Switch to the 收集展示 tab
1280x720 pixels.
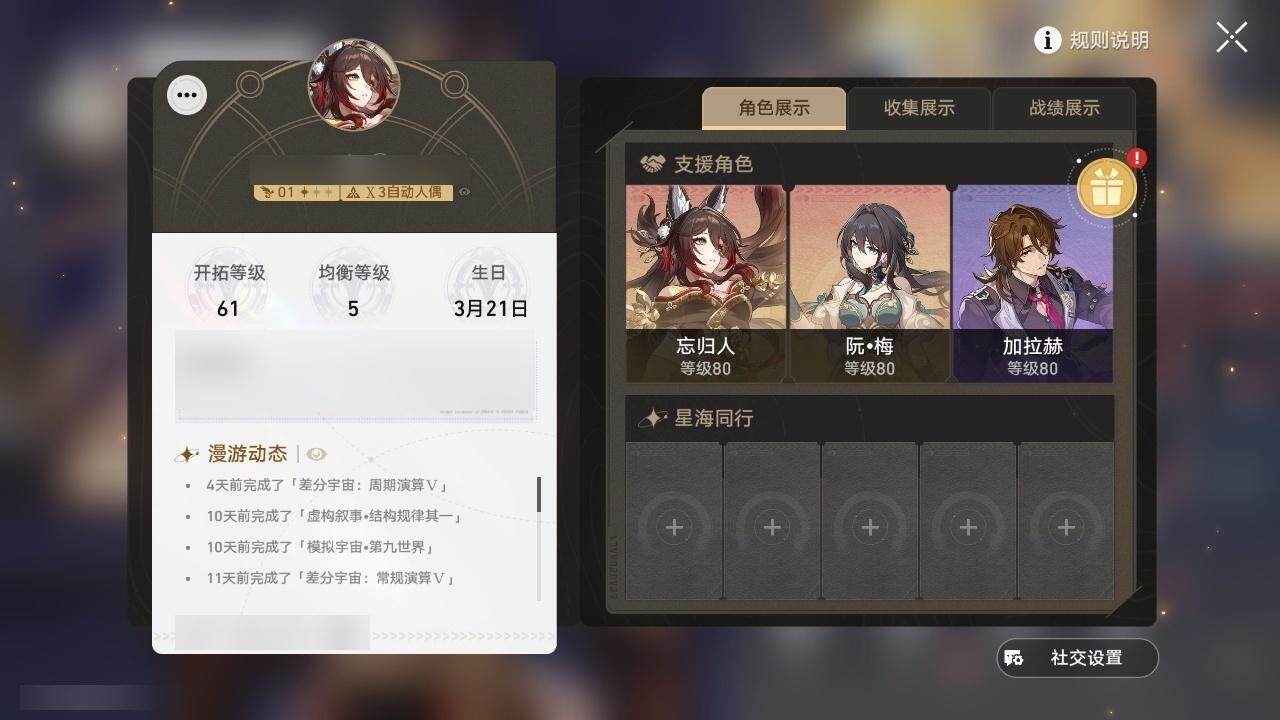click(919, 108)
